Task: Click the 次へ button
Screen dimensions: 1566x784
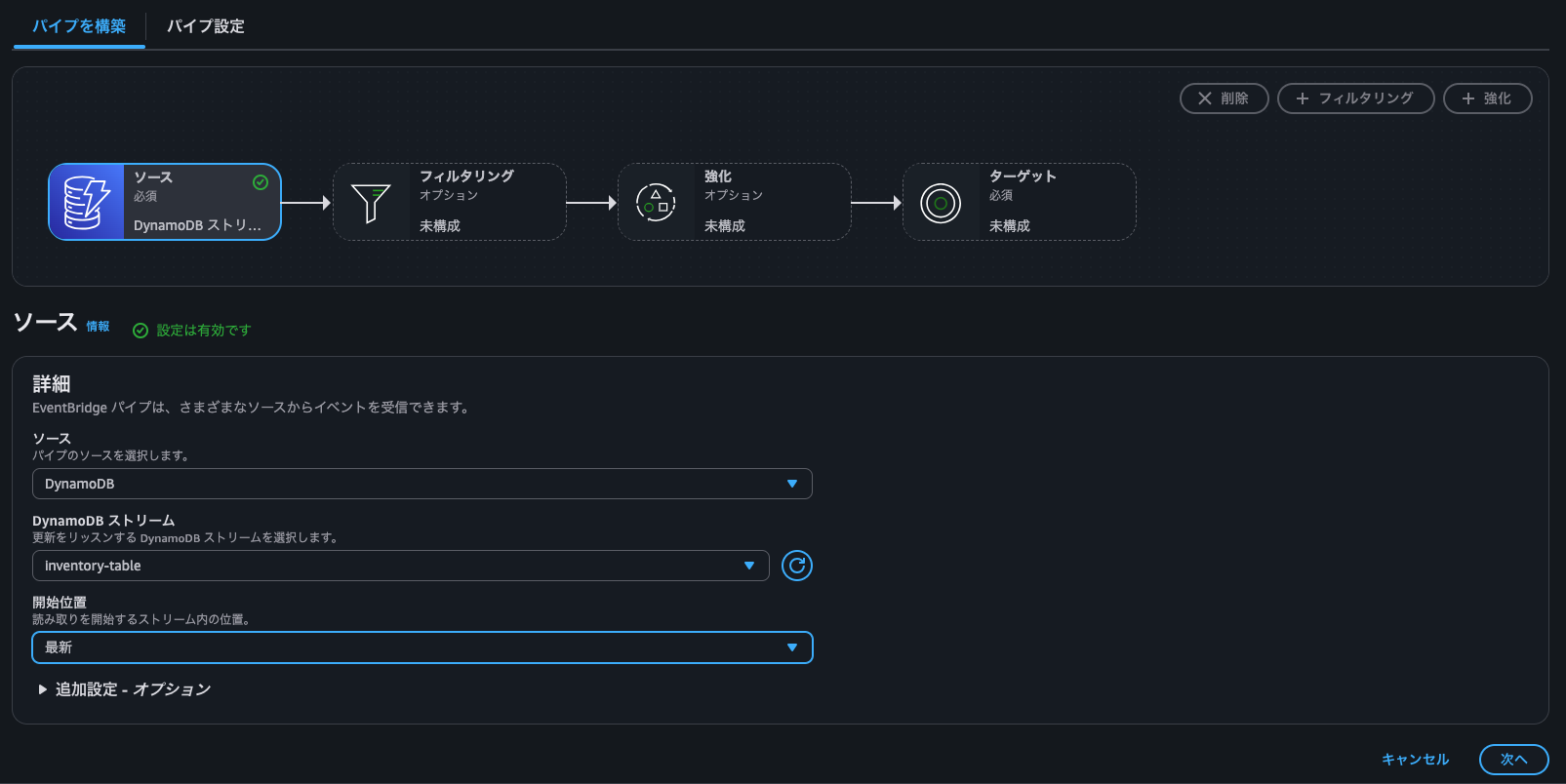Action: tap(1513, 760)
